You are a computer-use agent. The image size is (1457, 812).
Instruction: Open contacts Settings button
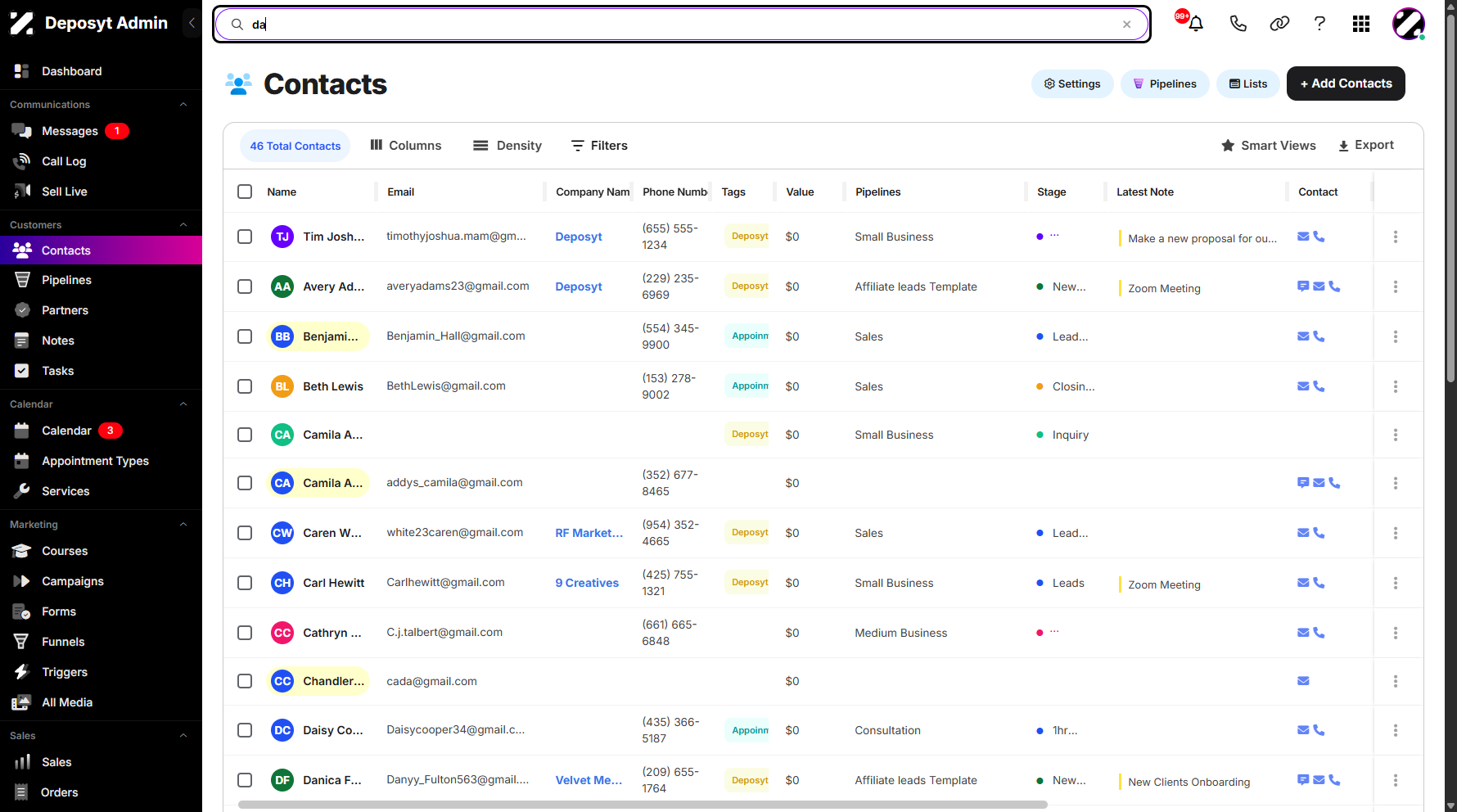tap(1072, 83)
